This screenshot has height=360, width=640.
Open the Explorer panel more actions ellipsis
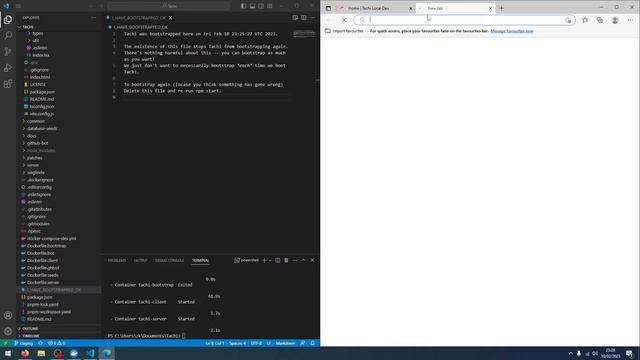pos(93,18)
